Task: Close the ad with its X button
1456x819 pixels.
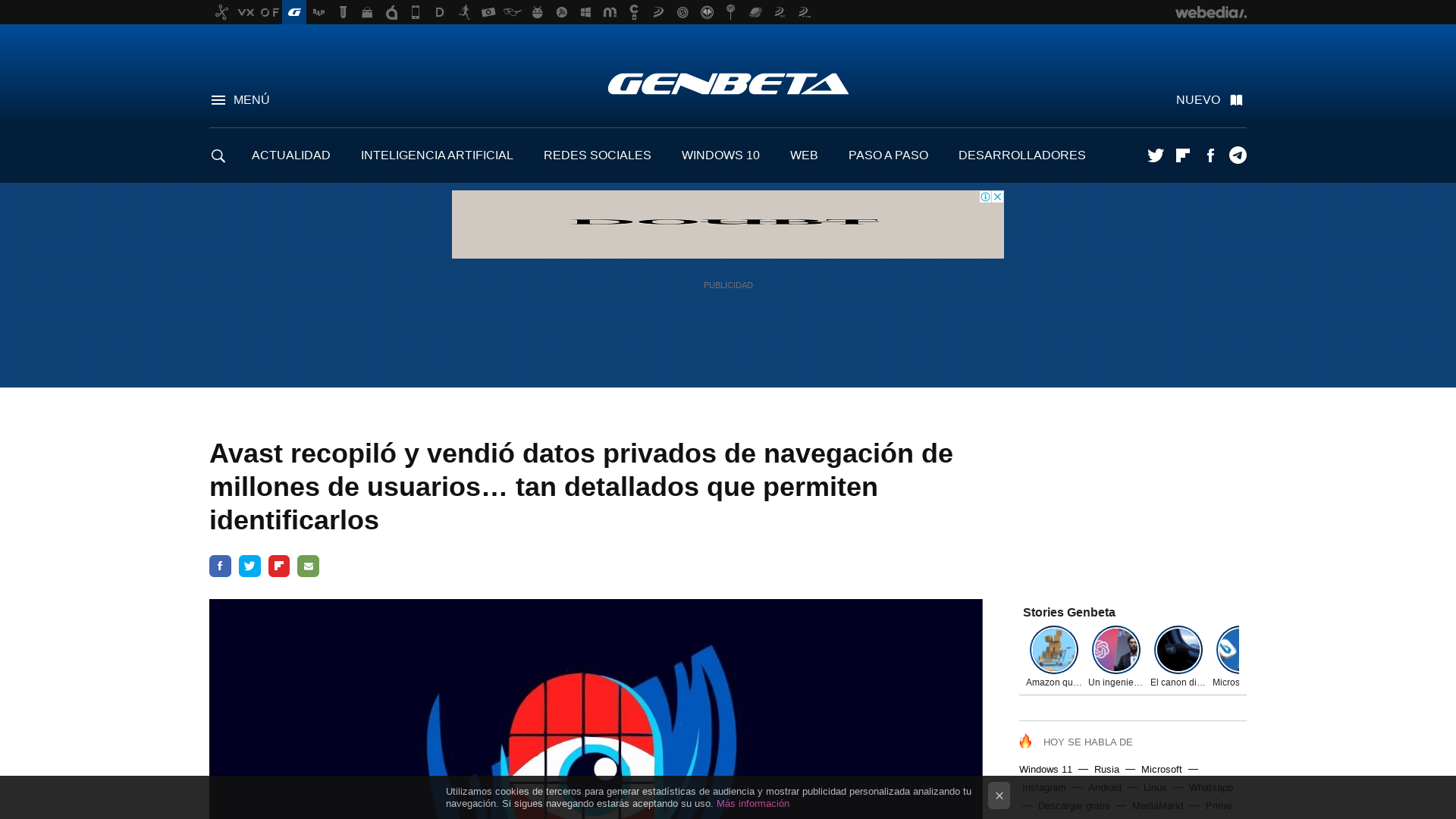Action: (x=998, y=197)
